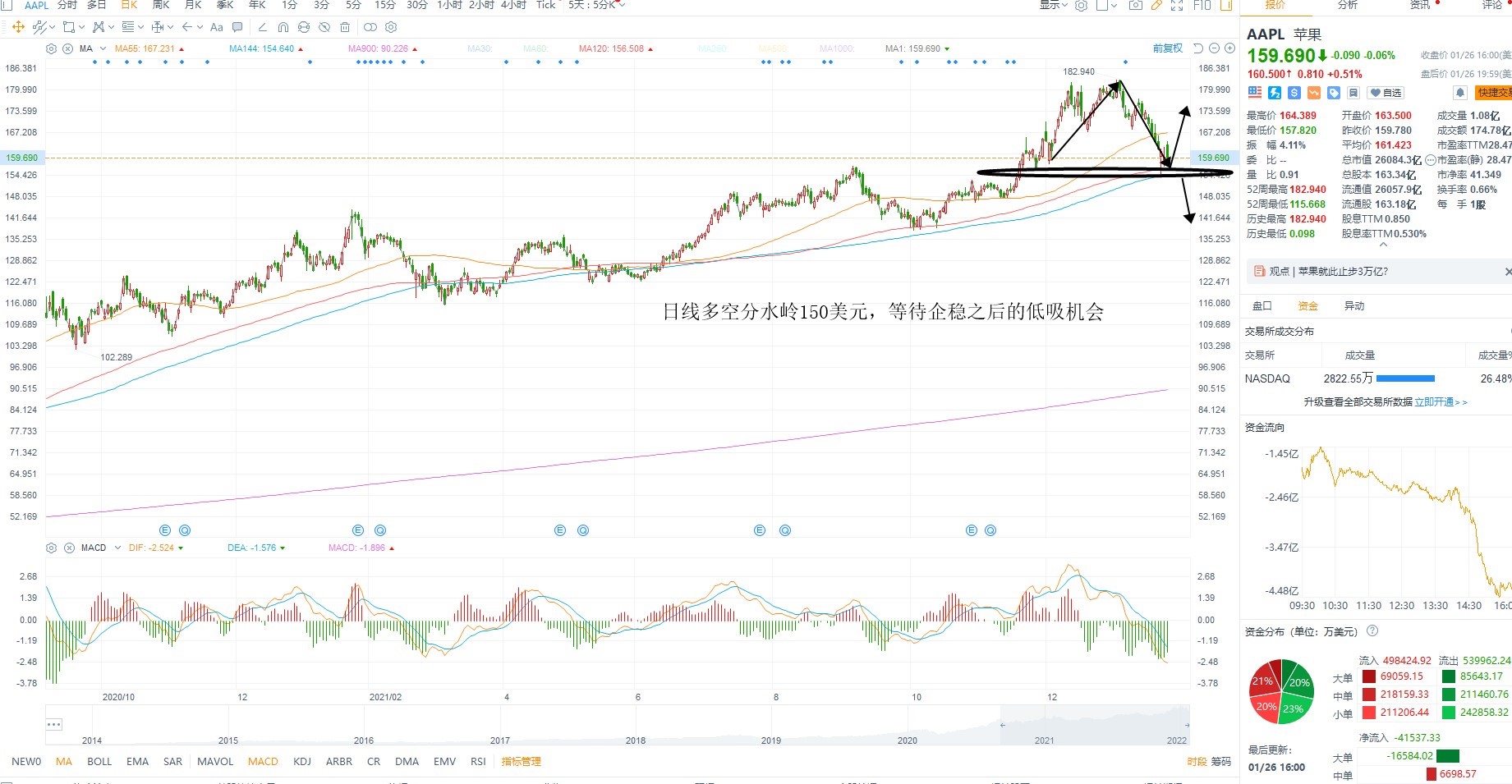Click 指标管理 indicator management
The image size is (1512, 784).
pos(521,761)
